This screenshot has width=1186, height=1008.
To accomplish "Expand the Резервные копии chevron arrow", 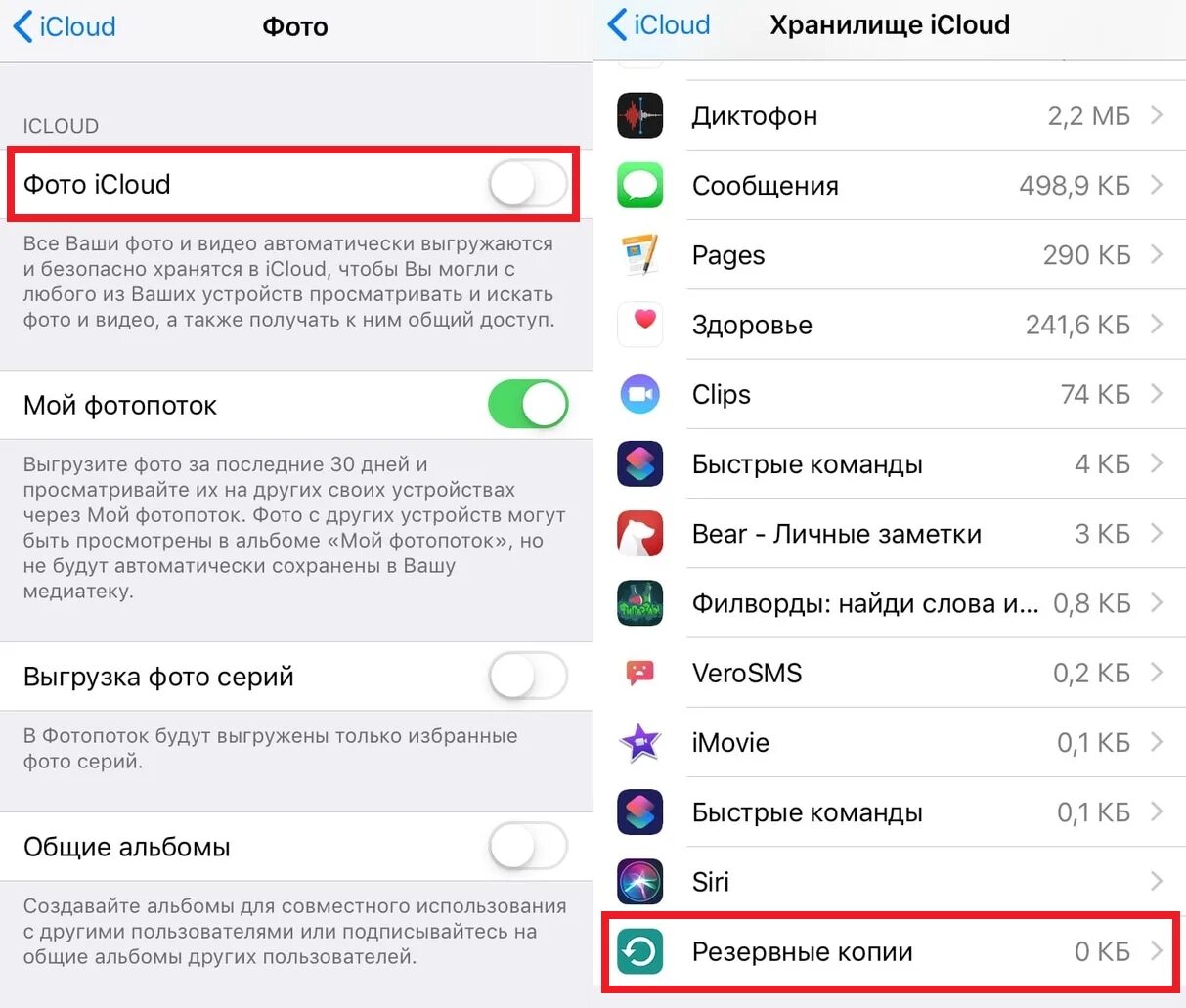I will point(1157,950).
